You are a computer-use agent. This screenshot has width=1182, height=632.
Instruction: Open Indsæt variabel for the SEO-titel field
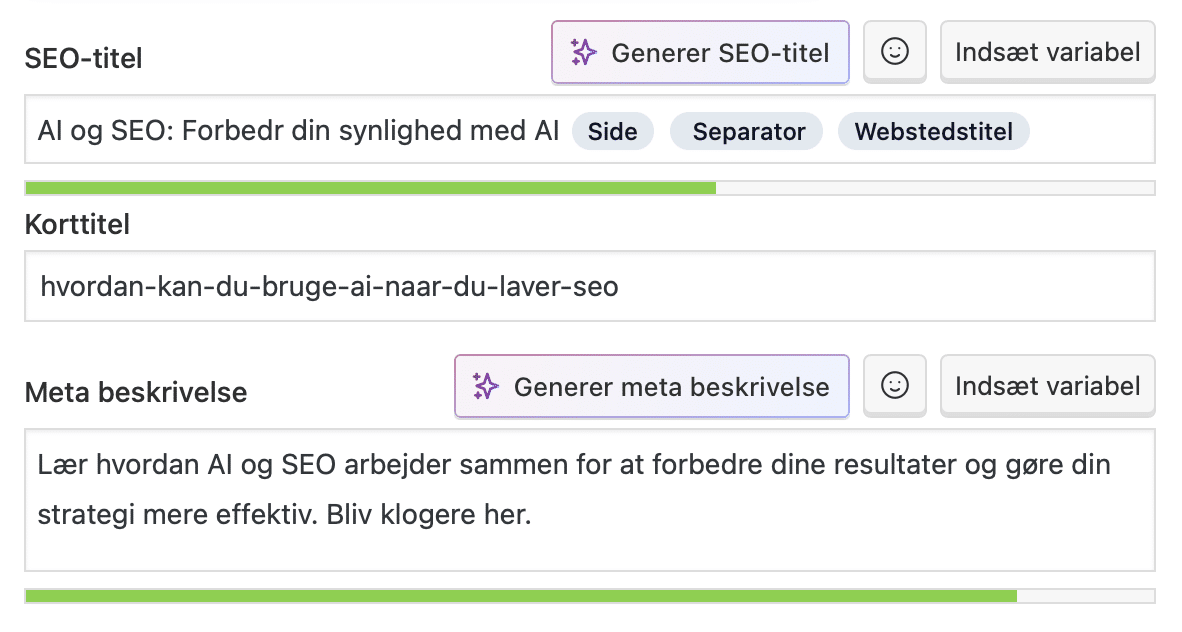point(1047,52)
